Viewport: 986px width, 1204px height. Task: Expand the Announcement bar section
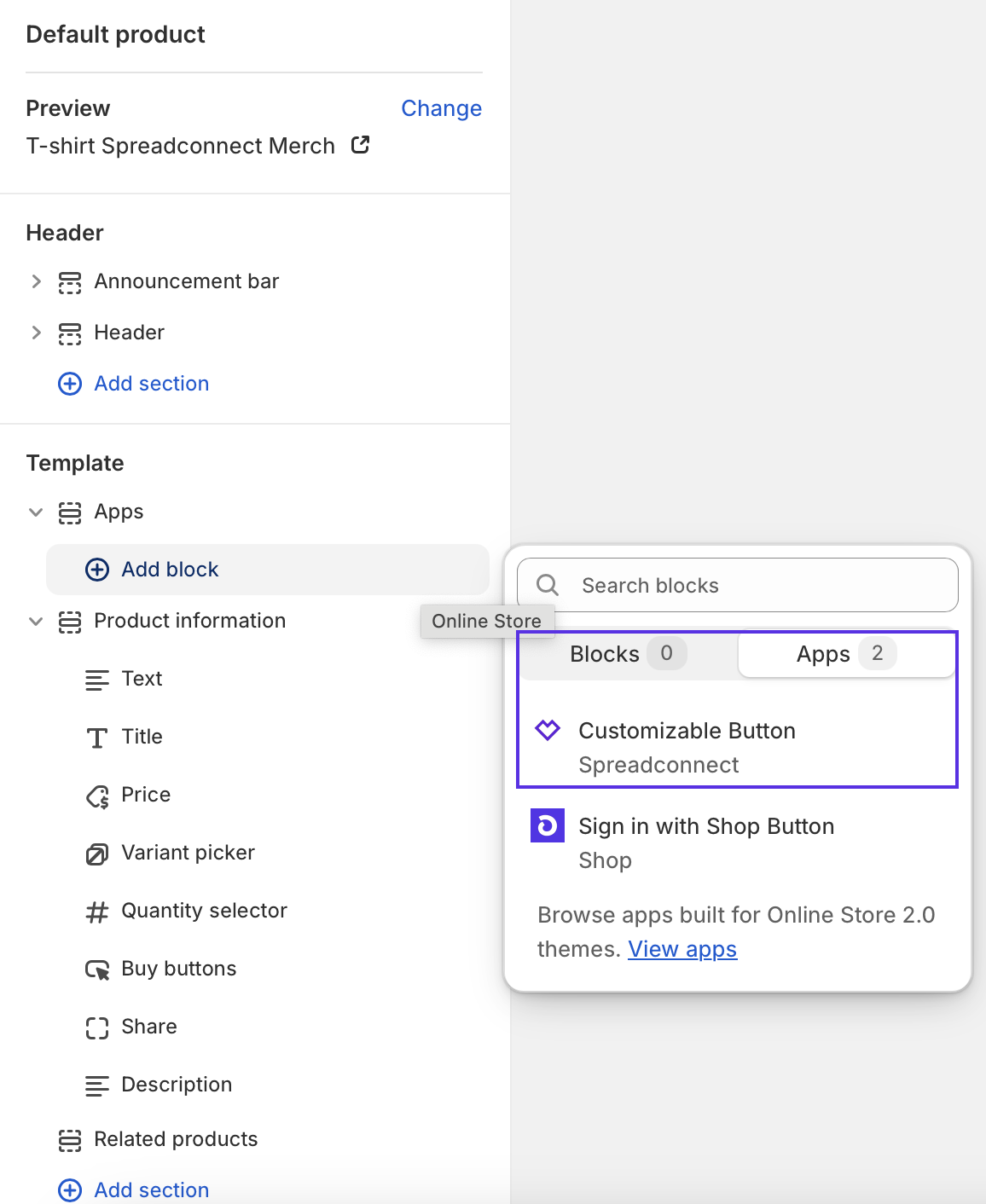click(36, 281)
